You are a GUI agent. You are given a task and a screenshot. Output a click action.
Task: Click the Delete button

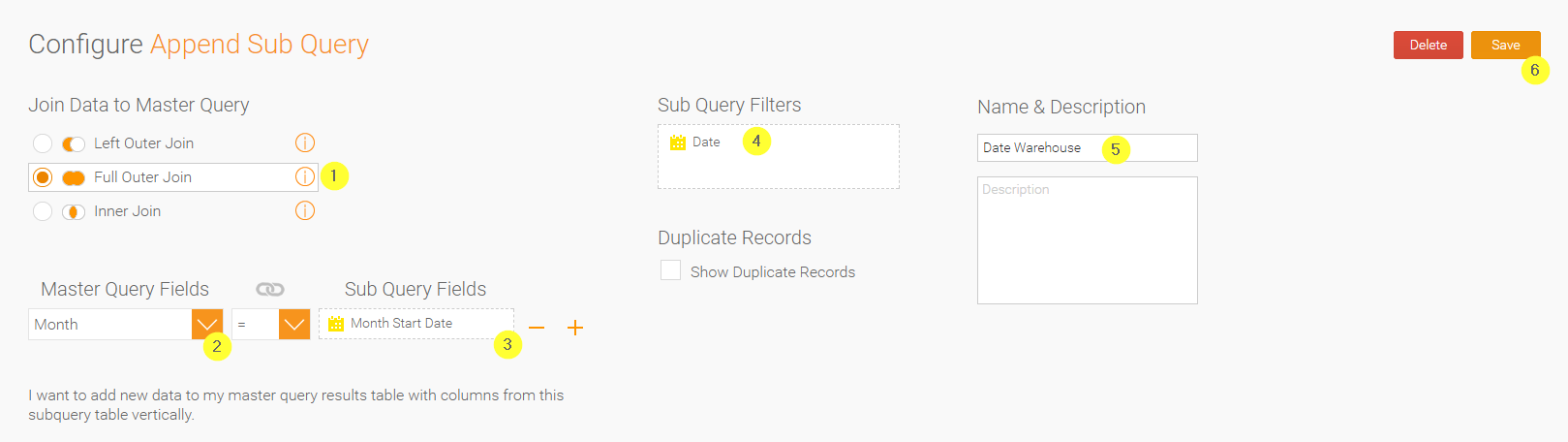[1428, 45]
